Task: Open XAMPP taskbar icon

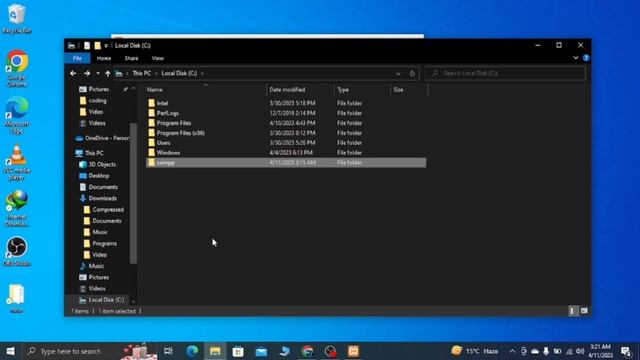Action: coord(353,351)
